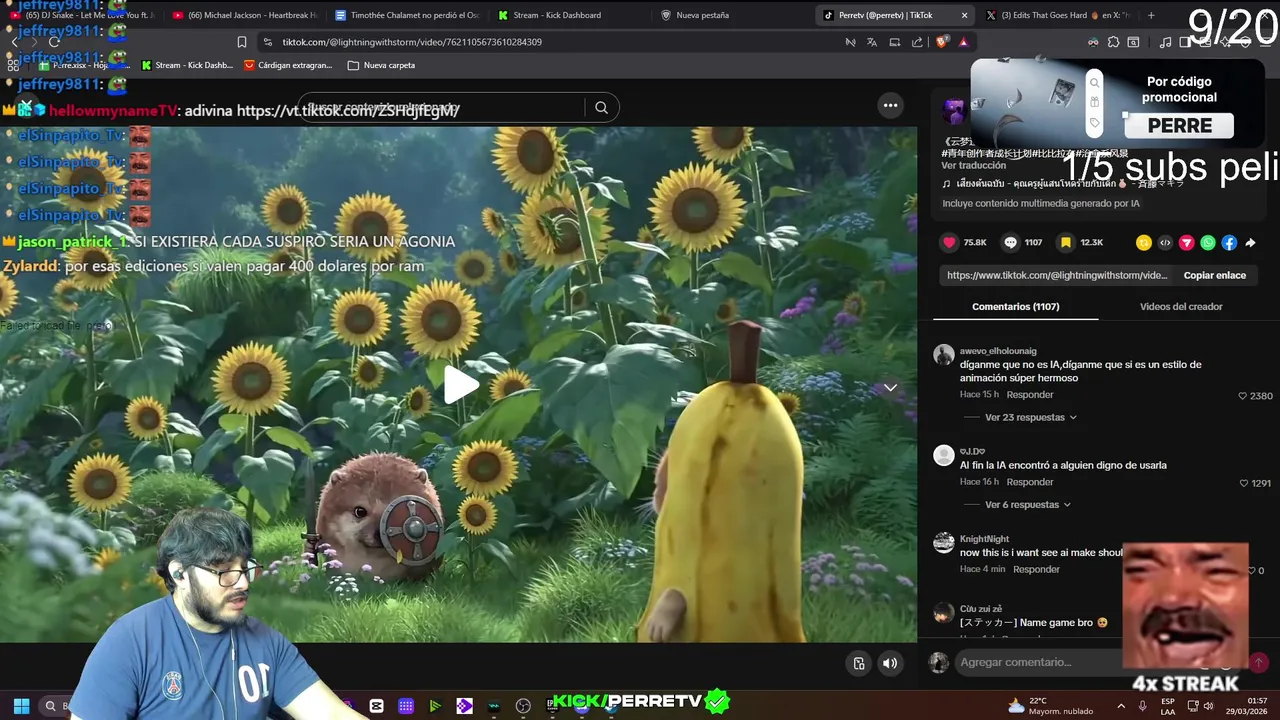Get the embed code icon

coord(1165,242)
